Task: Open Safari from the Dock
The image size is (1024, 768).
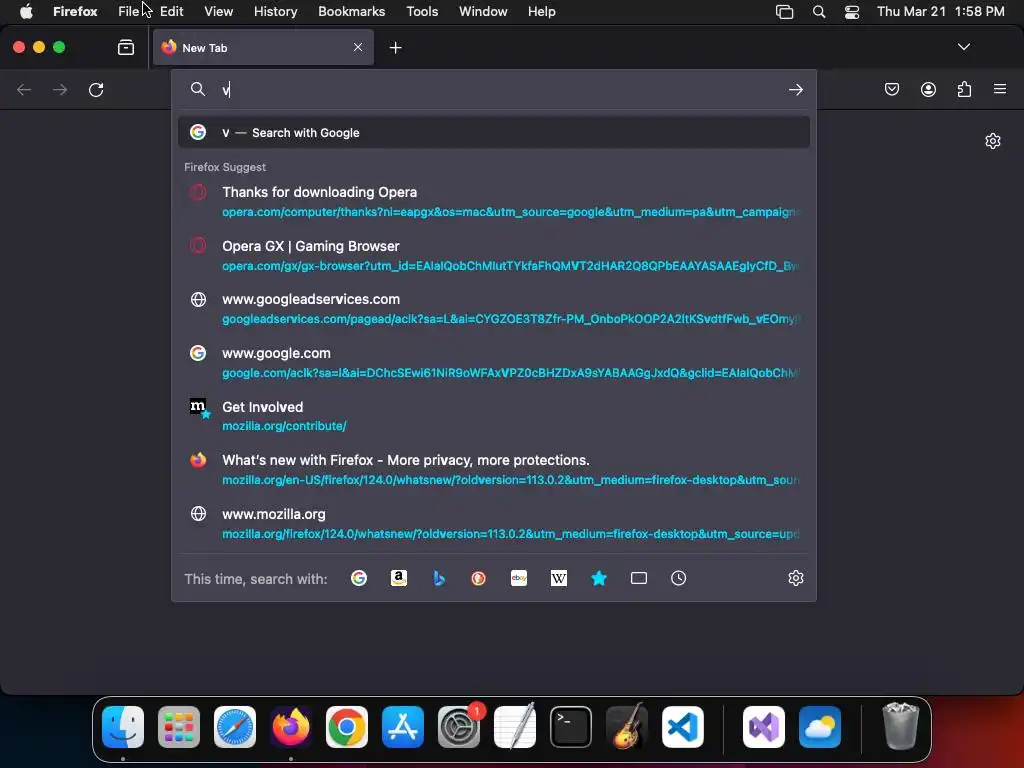Action: click(x=234, y=727)
